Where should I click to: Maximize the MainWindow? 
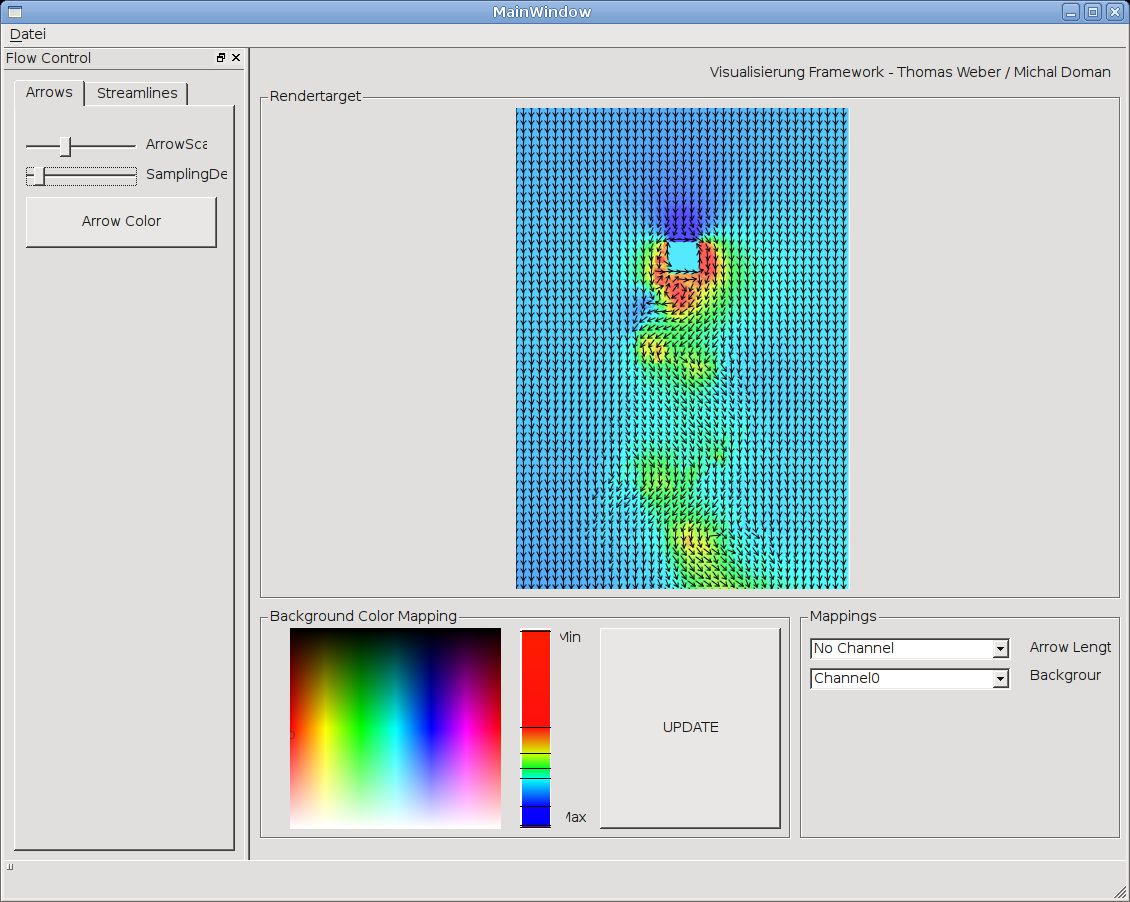point(1092,12)
